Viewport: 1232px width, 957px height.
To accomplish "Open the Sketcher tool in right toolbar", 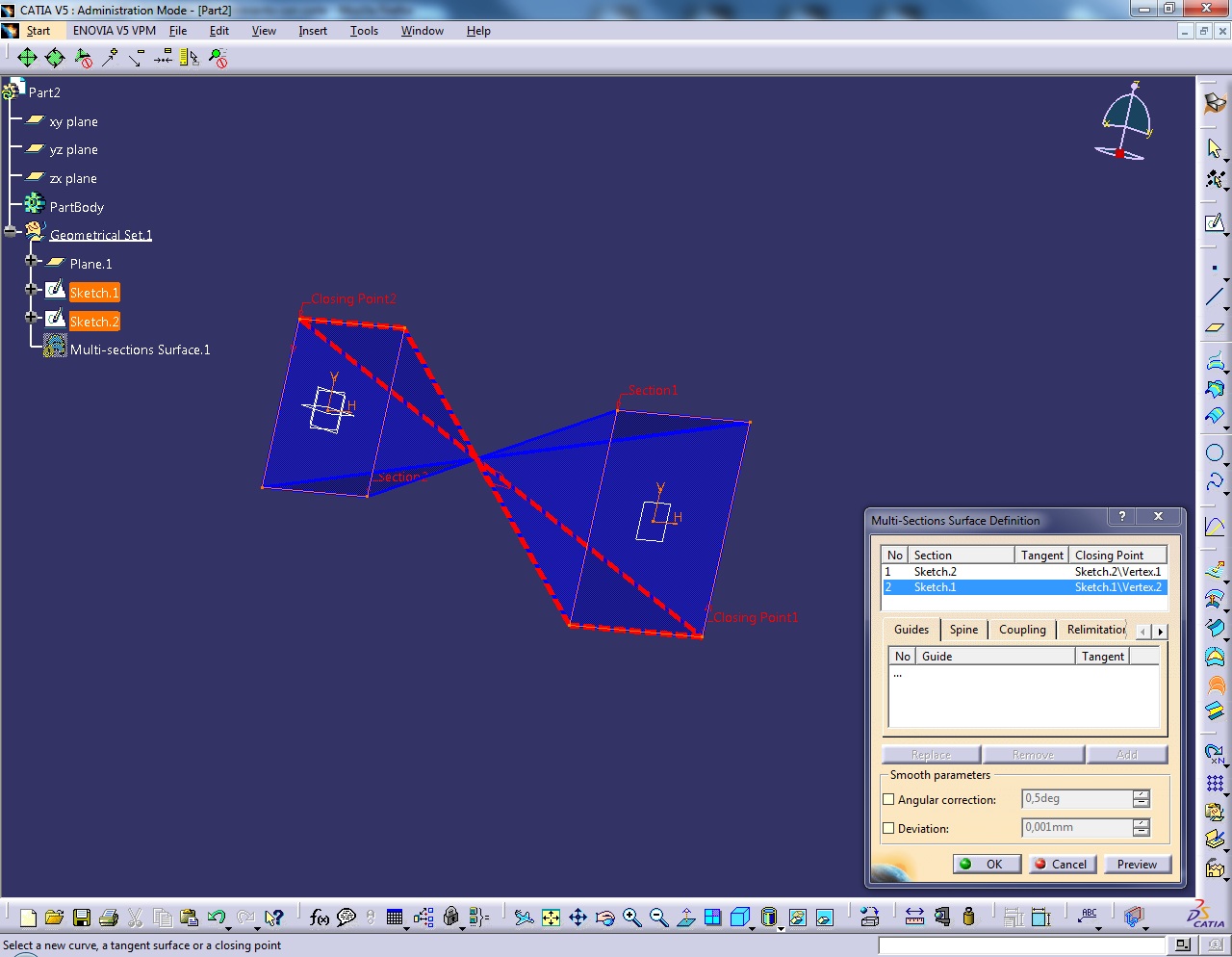I will click(x=1215, y=223).
